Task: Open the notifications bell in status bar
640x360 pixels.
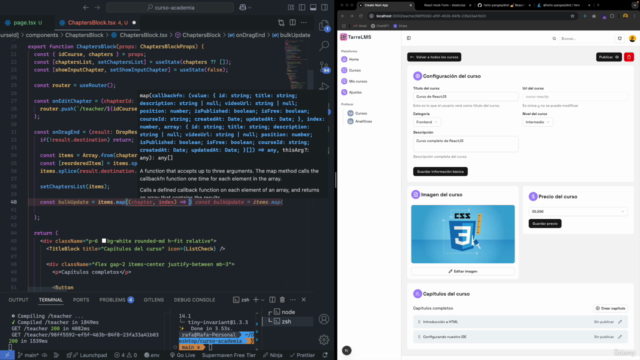Action: [x=325, y=355]
